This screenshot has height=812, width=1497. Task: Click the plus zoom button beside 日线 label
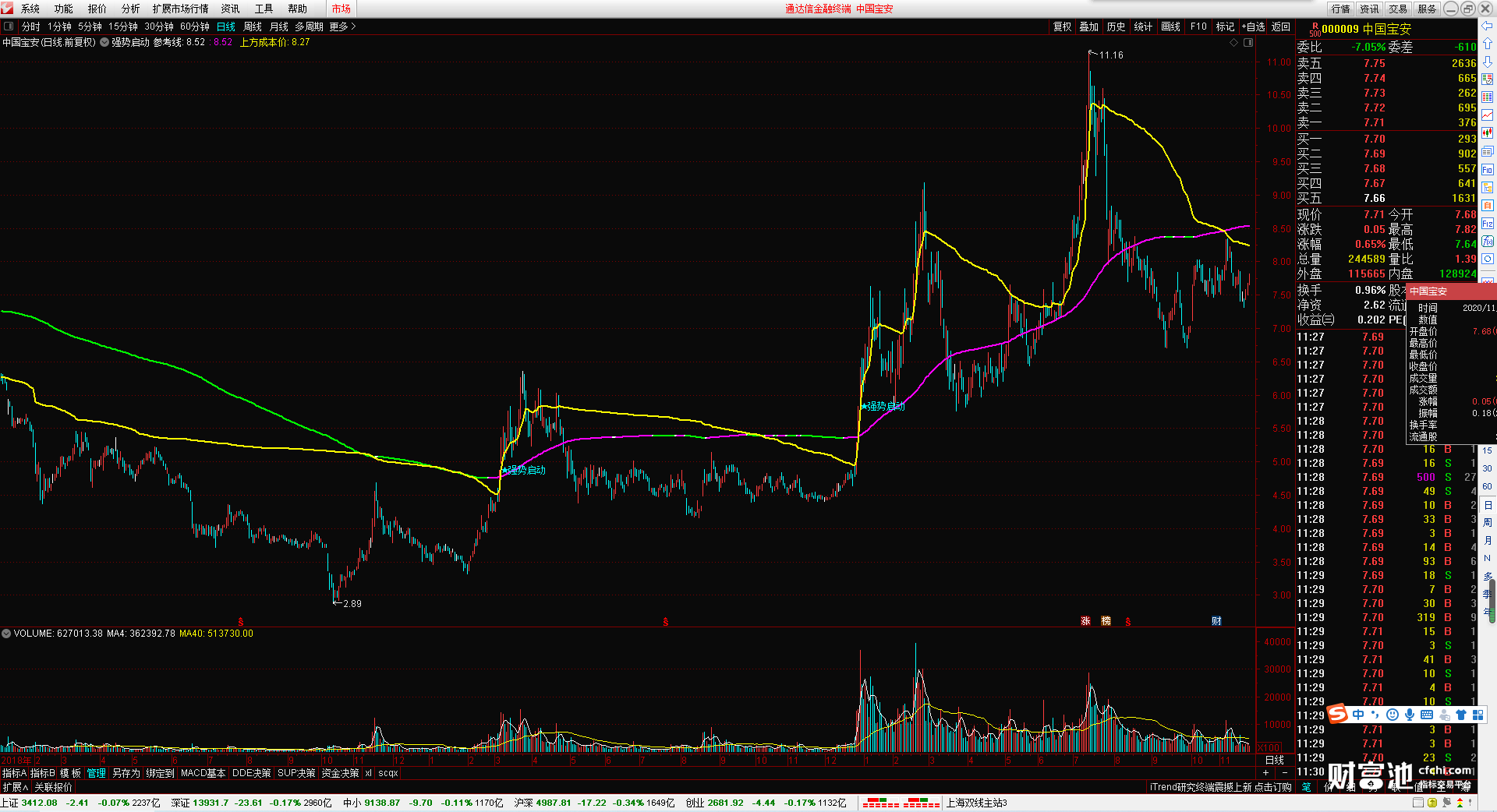1265,772
